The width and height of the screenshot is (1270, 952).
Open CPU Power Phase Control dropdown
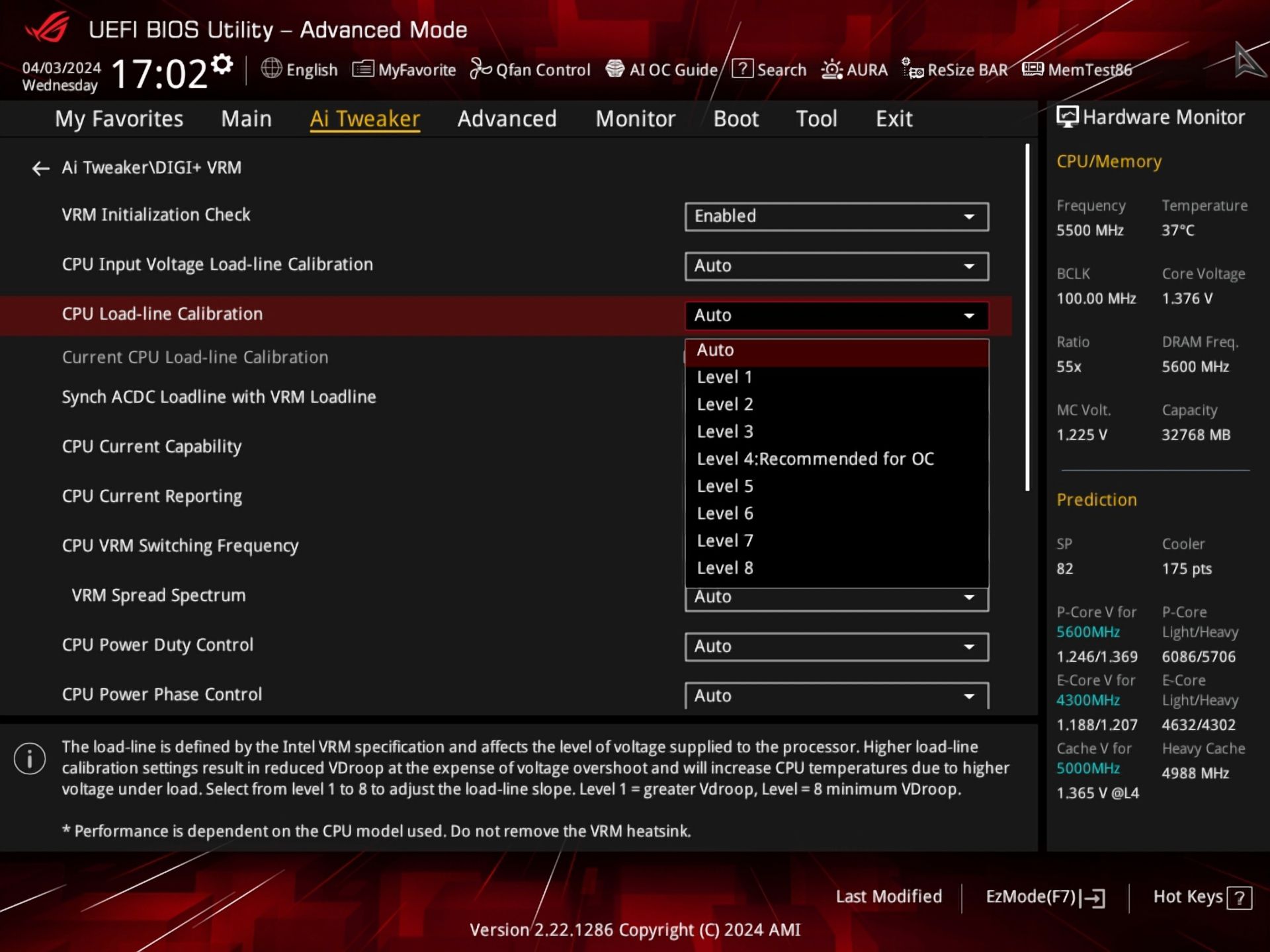click(837, 696)
